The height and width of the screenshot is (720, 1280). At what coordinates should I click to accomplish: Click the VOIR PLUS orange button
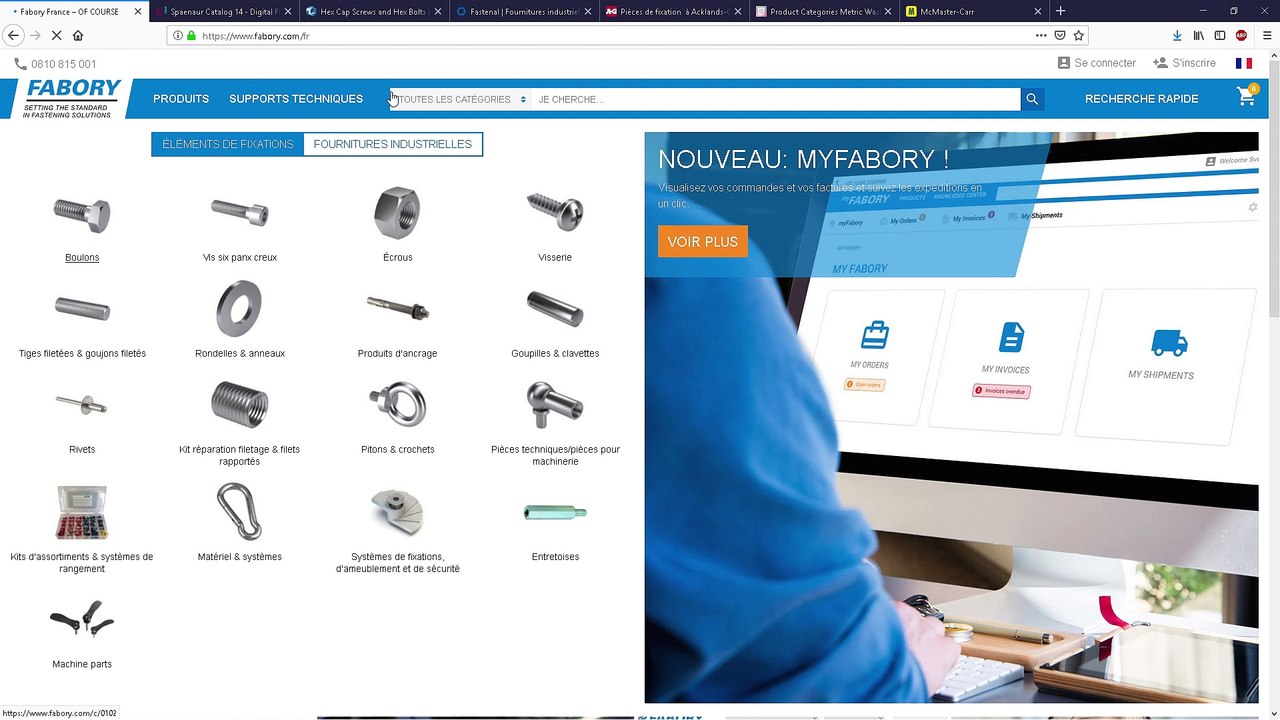tap(703, 242)
